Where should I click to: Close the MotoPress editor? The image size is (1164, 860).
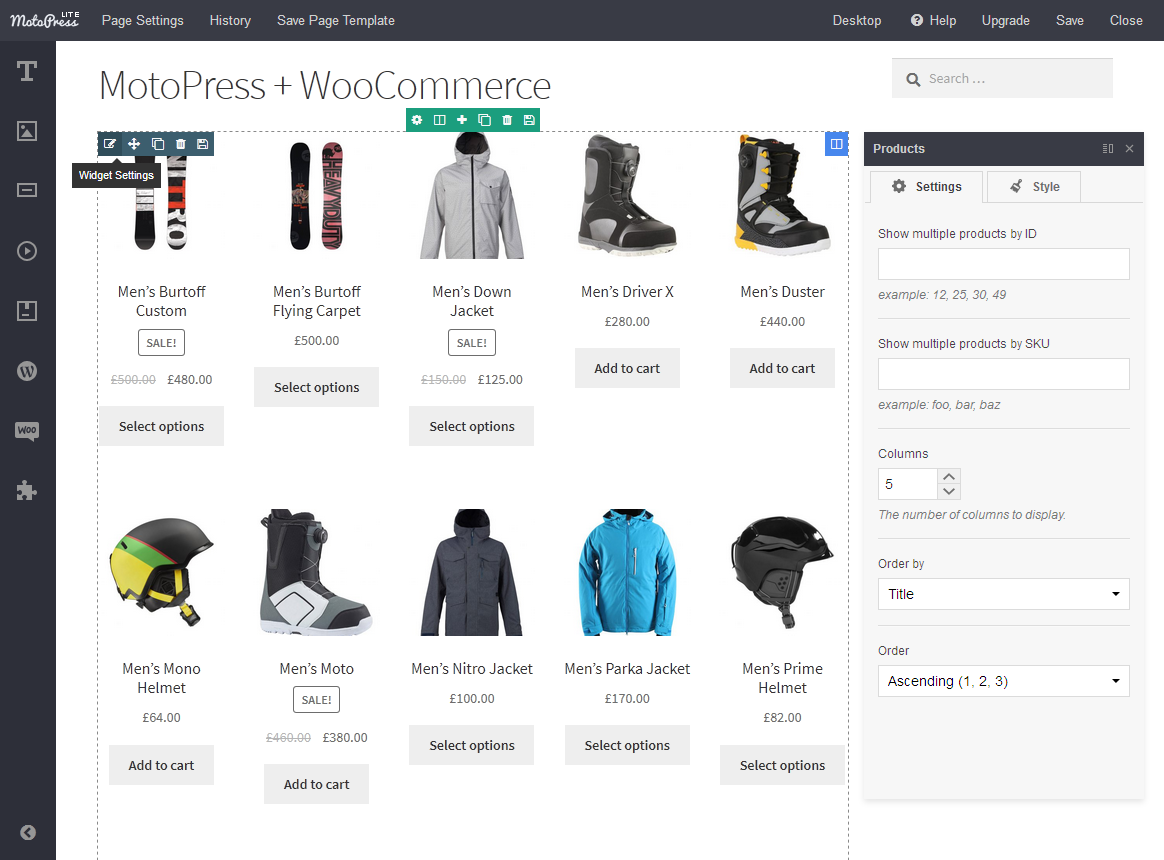(x=1126, y=20)
